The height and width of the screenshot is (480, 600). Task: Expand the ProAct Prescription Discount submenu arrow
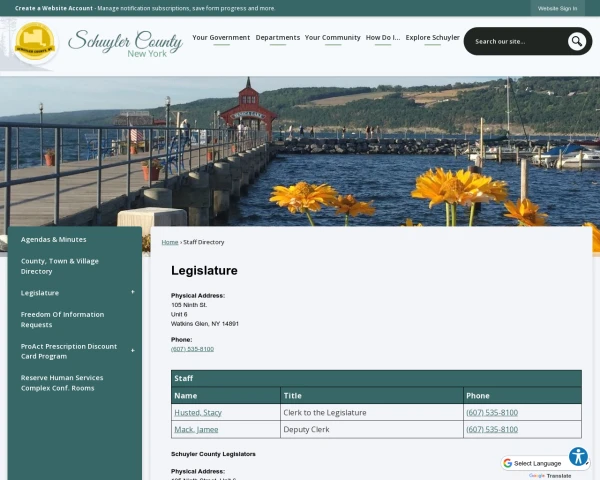(133, 351)
